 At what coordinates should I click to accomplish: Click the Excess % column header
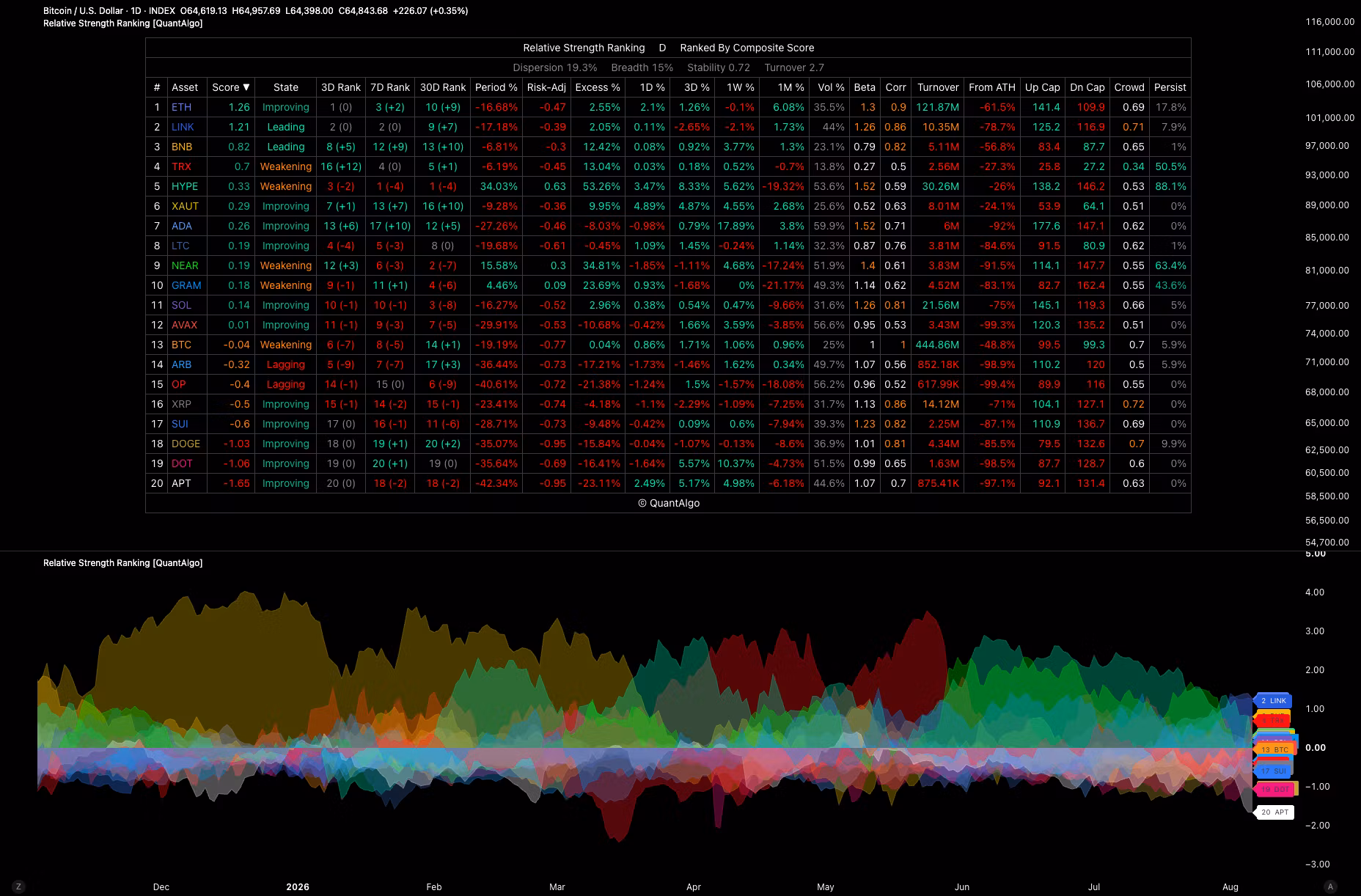[x=598, y=87]
